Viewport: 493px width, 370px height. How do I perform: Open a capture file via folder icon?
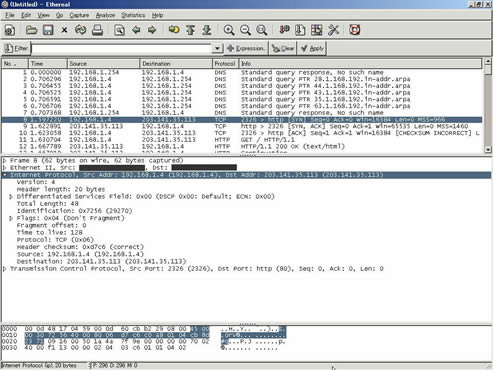31,30
